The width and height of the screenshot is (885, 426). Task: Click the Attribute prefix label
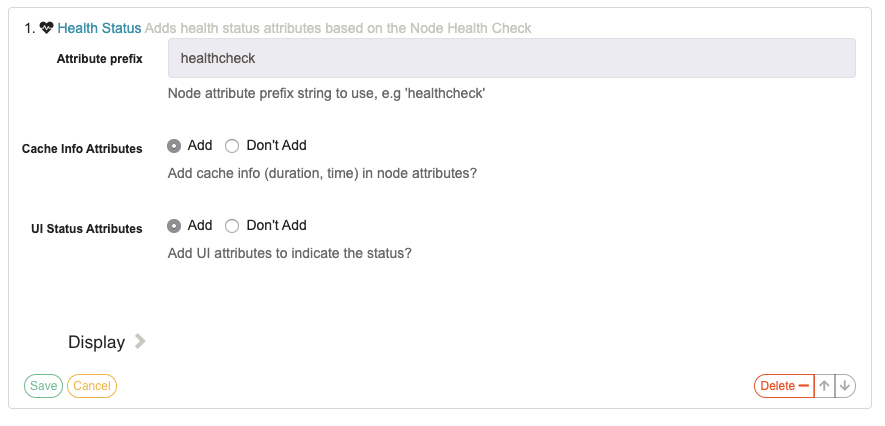coord(99,59)
